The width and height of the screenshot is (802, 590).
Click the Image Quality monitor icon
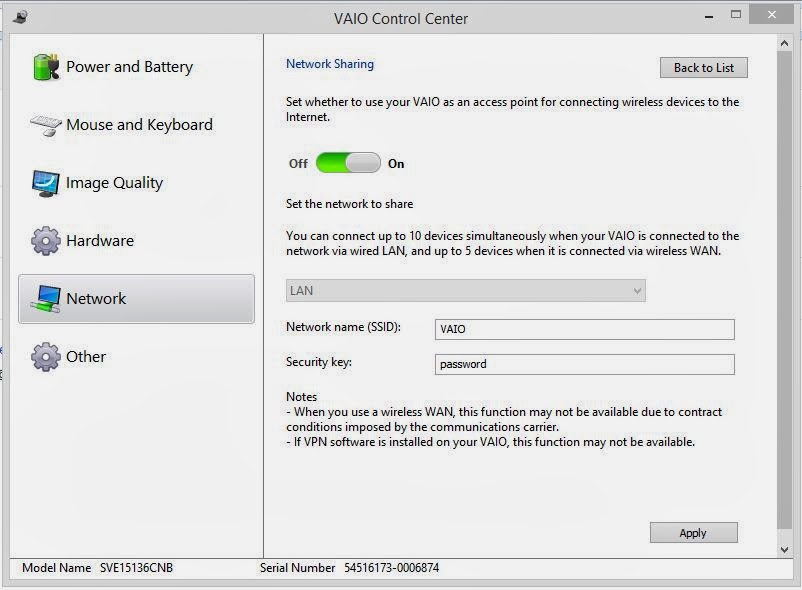tap(46, 183)
